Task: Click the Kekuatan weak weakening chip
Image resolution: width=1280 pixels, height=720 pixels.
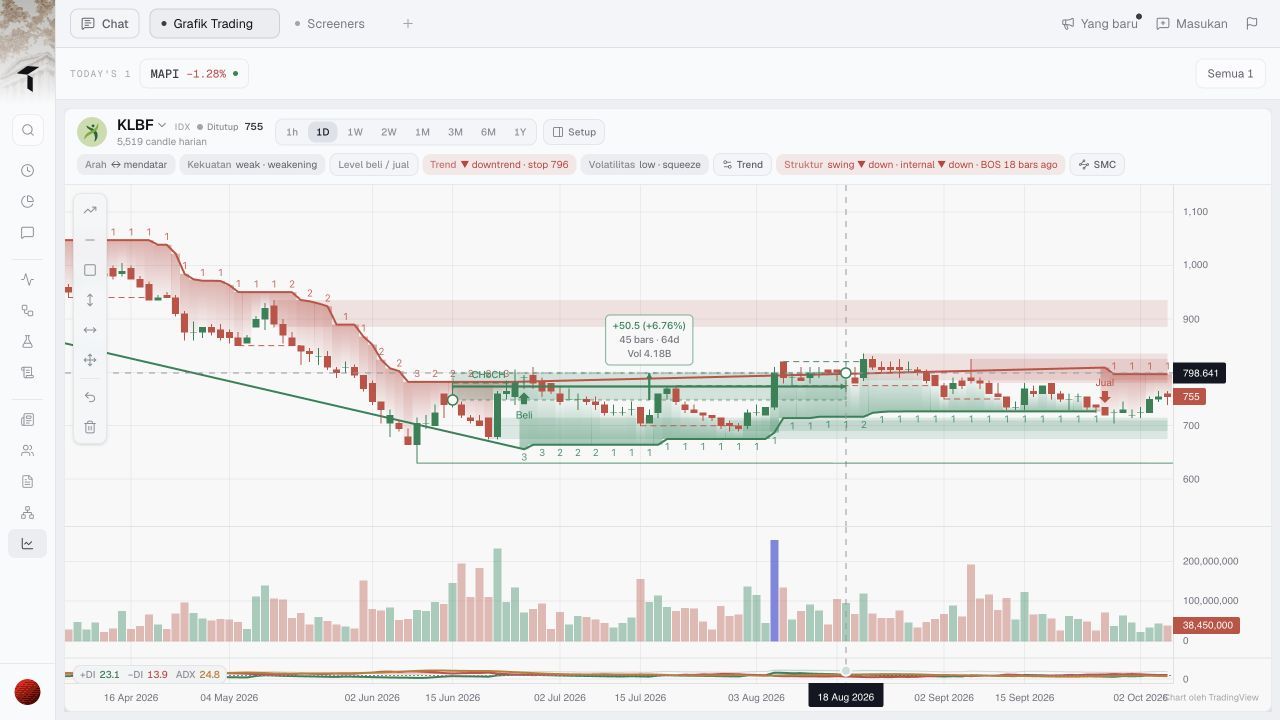Action: point(252,164)
